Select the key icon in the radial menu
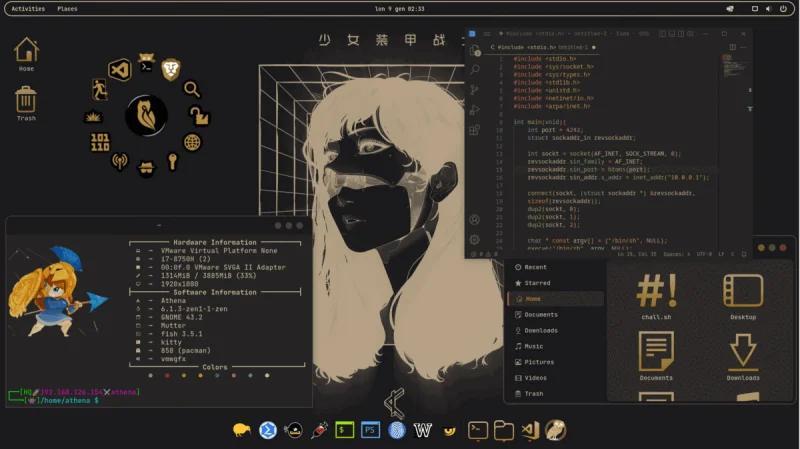This screenshot has width=800, height=449. point(172,162)
